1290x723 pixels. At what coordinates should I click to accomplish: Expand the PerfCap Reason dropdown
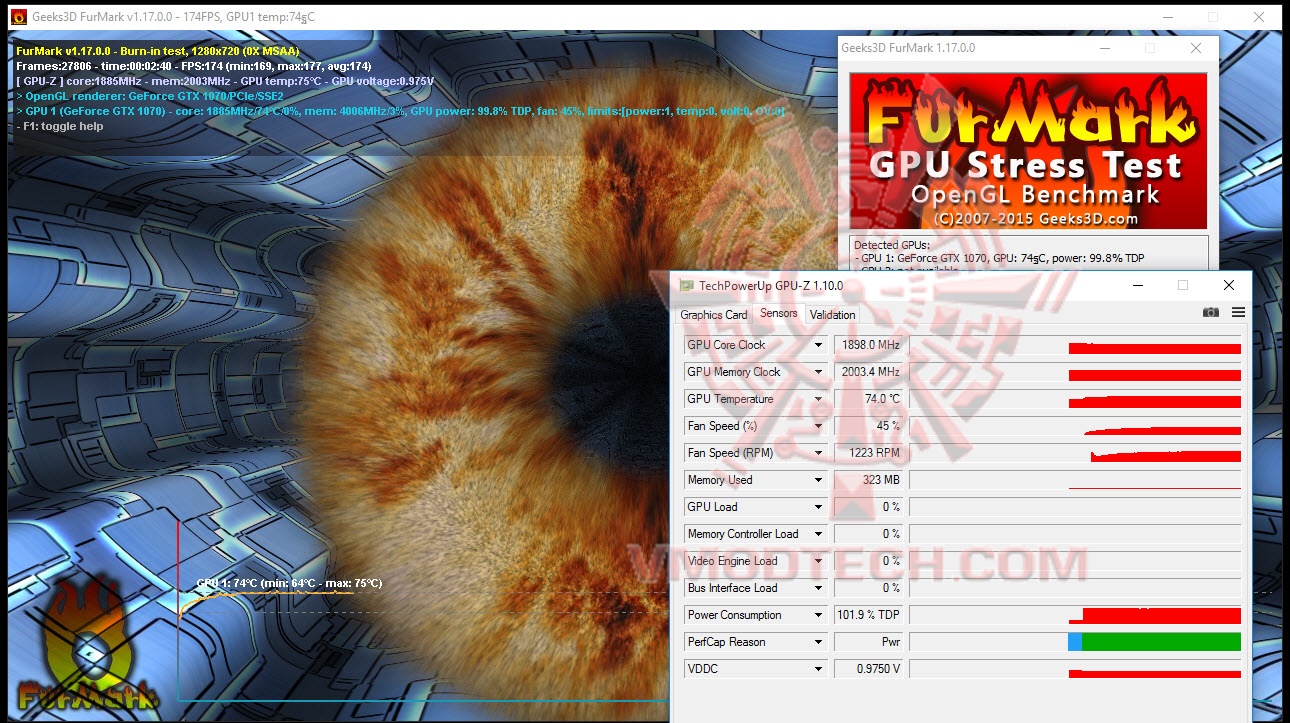point(818,642)
